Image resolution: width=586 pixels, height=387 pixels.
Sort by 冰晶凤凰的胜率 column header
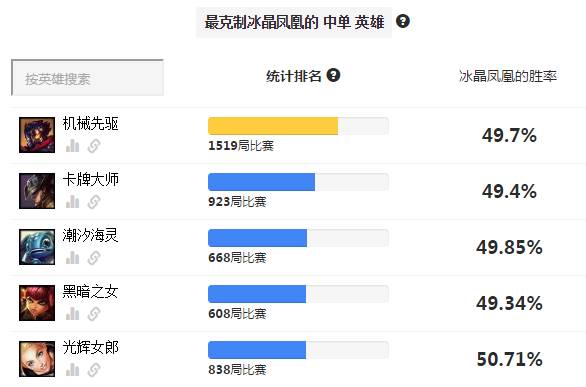point(508,76)
